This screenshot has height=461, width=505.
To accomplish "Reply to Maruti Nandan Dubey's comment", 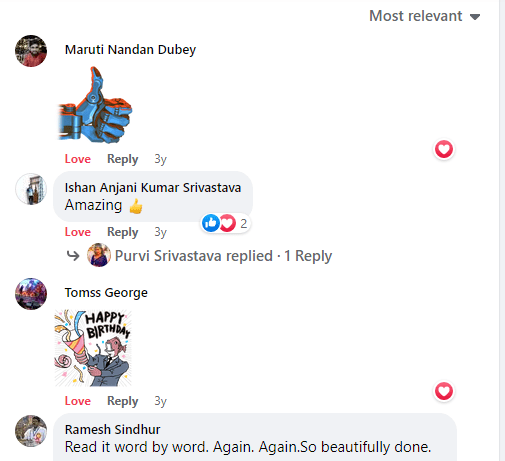I will click(x=123, y=159).
